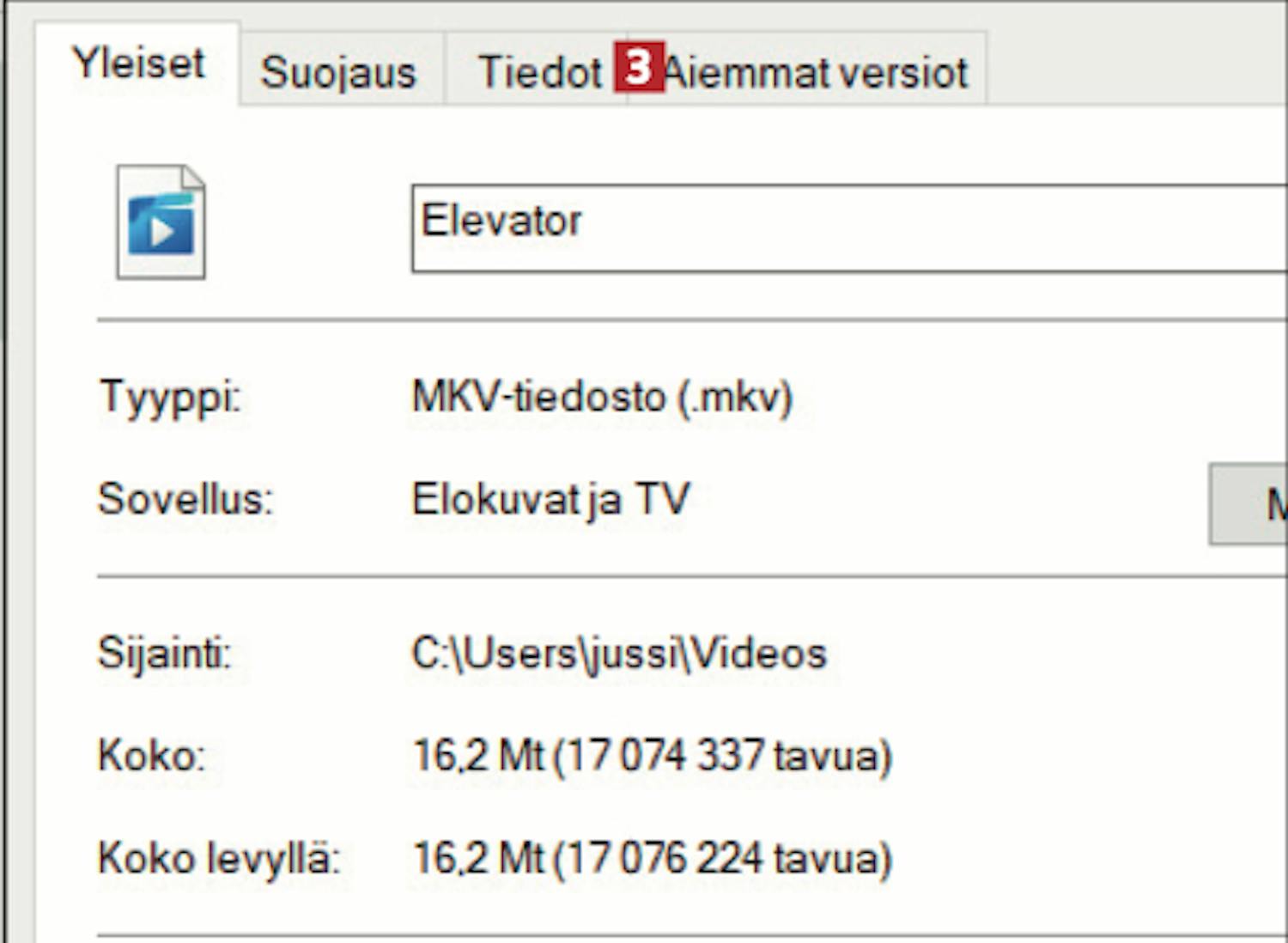Screen dimensions: 1288x943
Task: Click the Elevator video file icon
Action: point(161,222)
